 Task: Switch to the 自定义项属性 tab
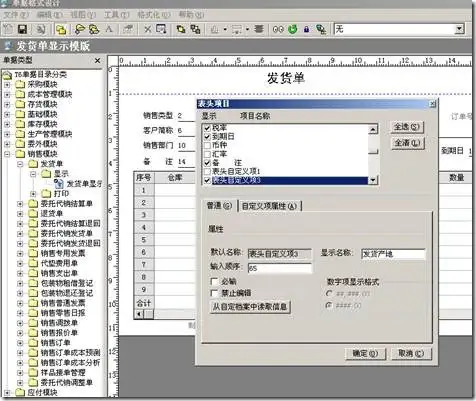pyautogui.click(x=269, y=206)
